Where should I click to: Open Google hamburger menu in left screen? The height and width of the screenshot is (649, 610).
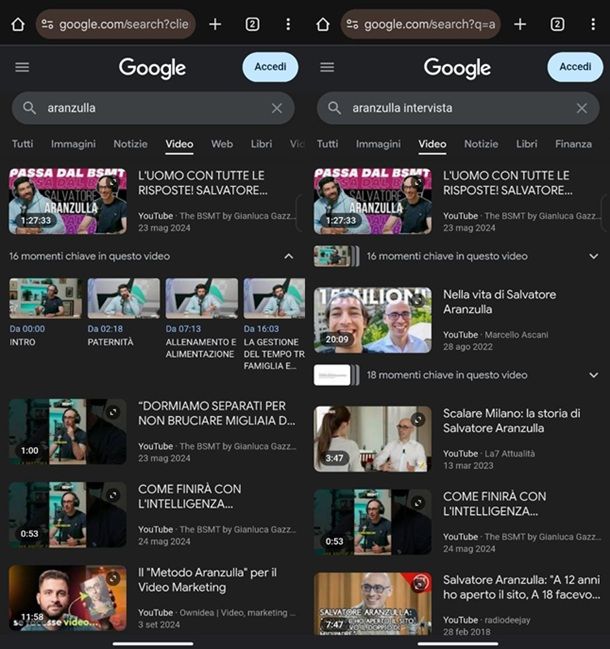tap(22, 67)
